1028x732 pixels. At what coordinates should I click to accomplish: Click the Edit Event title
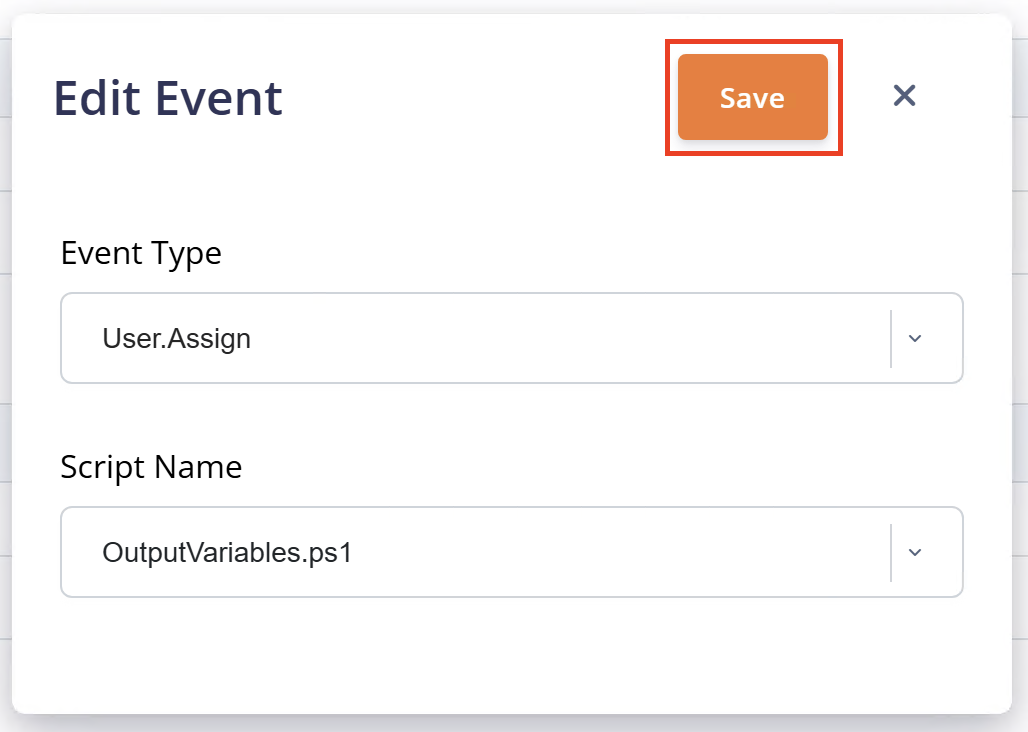click(x=166, y=97)
